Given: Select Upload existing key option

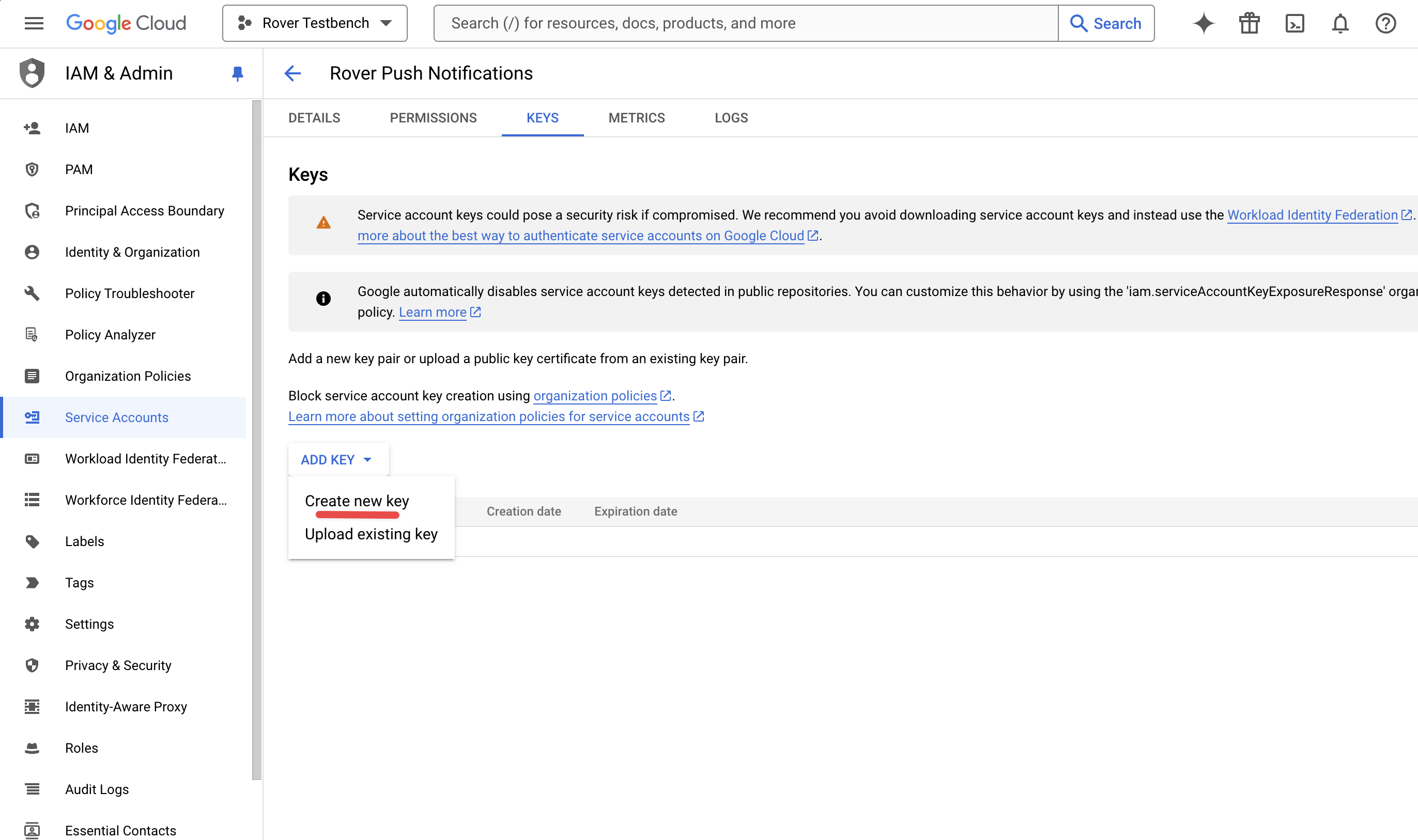Looking at the screenshot, I should click(371, 534).
